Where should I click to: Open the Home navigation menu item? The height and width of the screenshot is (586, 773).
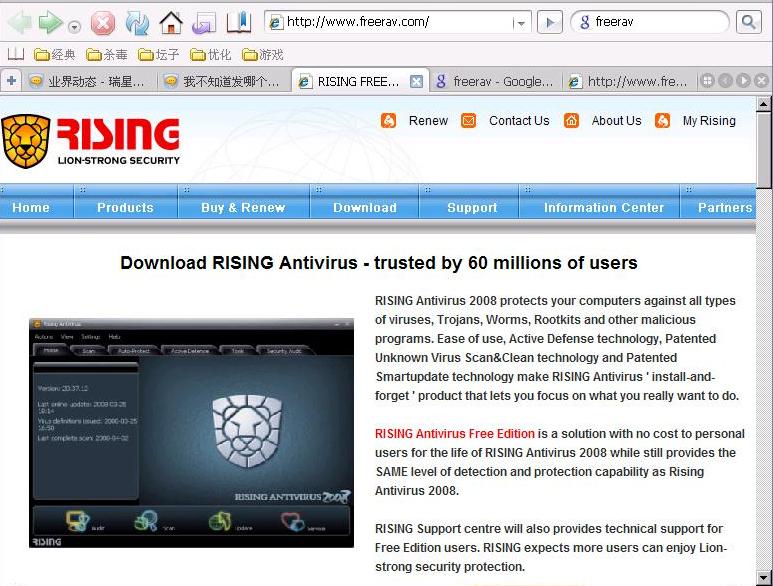[31, 207]
